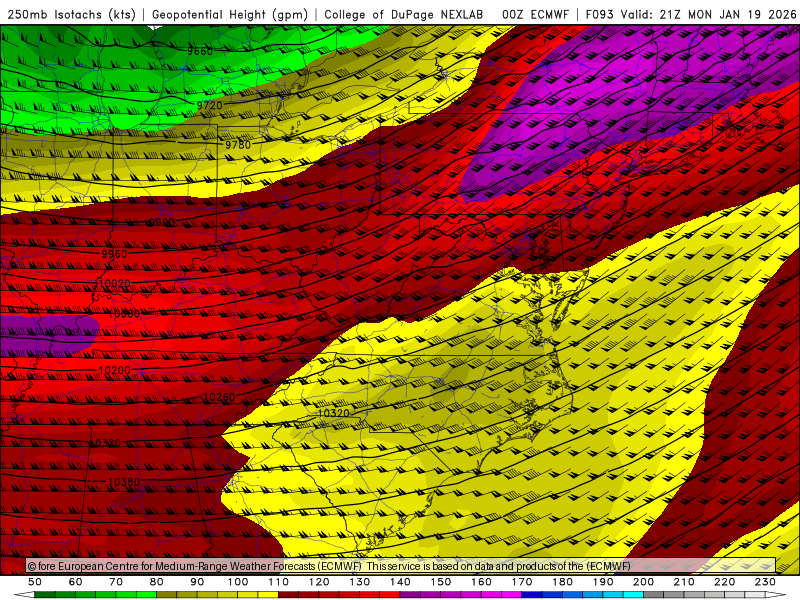Image resolution: width=800 pixels, height=600 pixels.
Task: Click 'College of DuPage NEXLAB' in header
Action: click(404, 14)
